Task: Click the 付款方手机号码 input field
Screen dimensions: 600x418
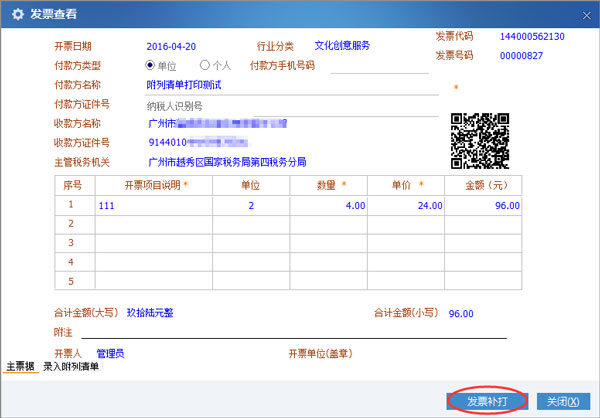Action: (378, 66)
